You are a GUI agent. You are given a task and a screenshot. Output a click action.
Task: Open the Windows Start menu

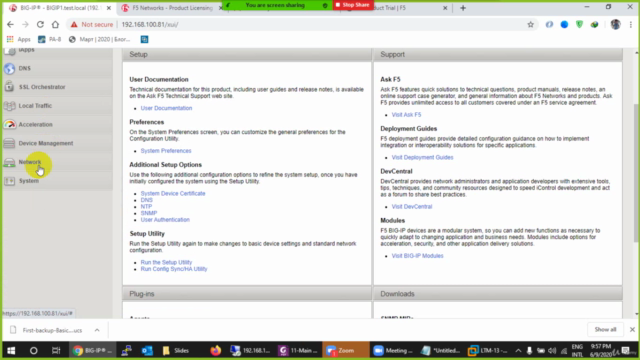[x=11, y=351]
